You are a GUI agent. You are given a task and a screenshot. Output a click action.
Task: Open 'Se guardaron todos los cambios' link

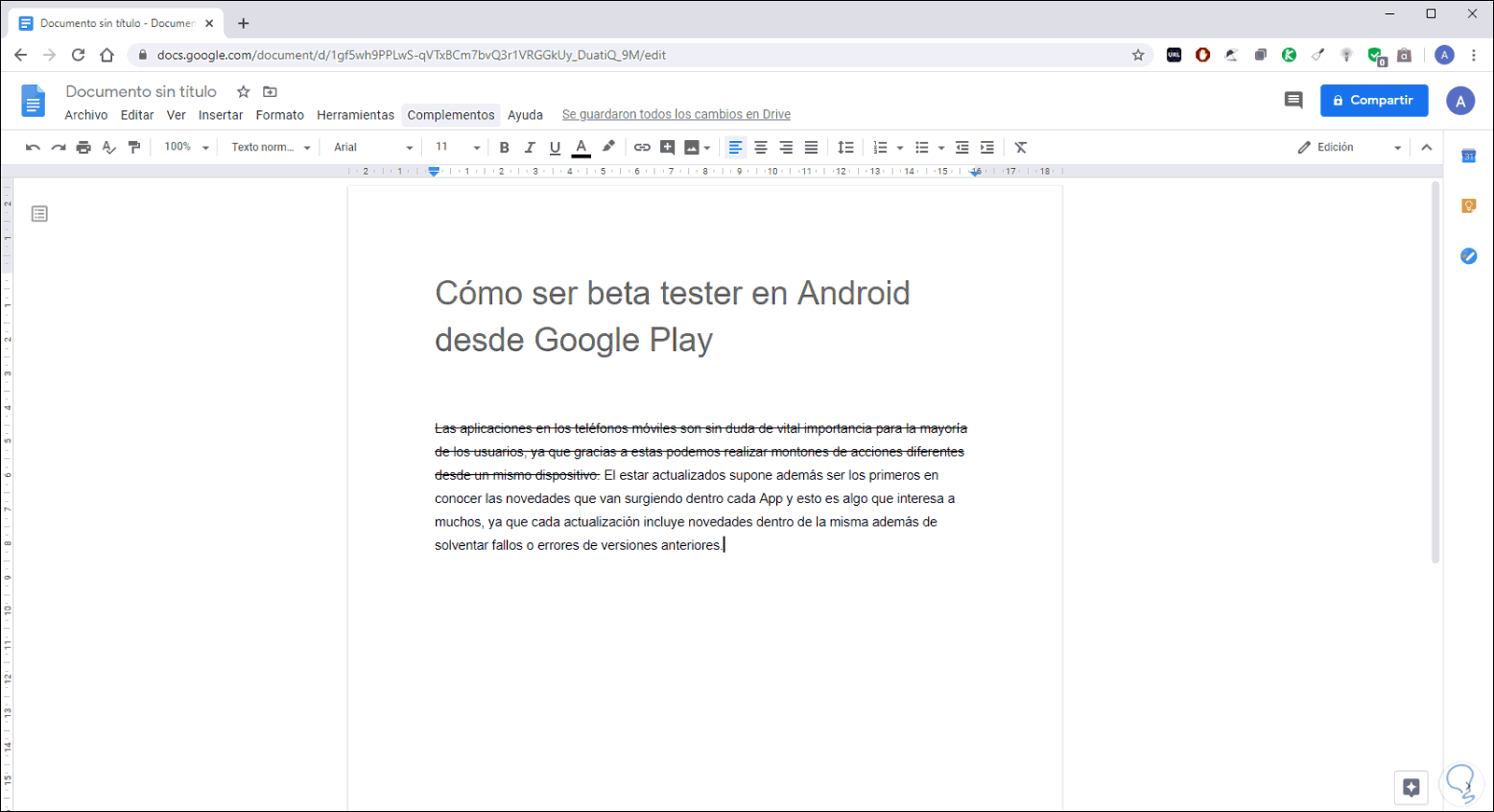pos(676,115)
